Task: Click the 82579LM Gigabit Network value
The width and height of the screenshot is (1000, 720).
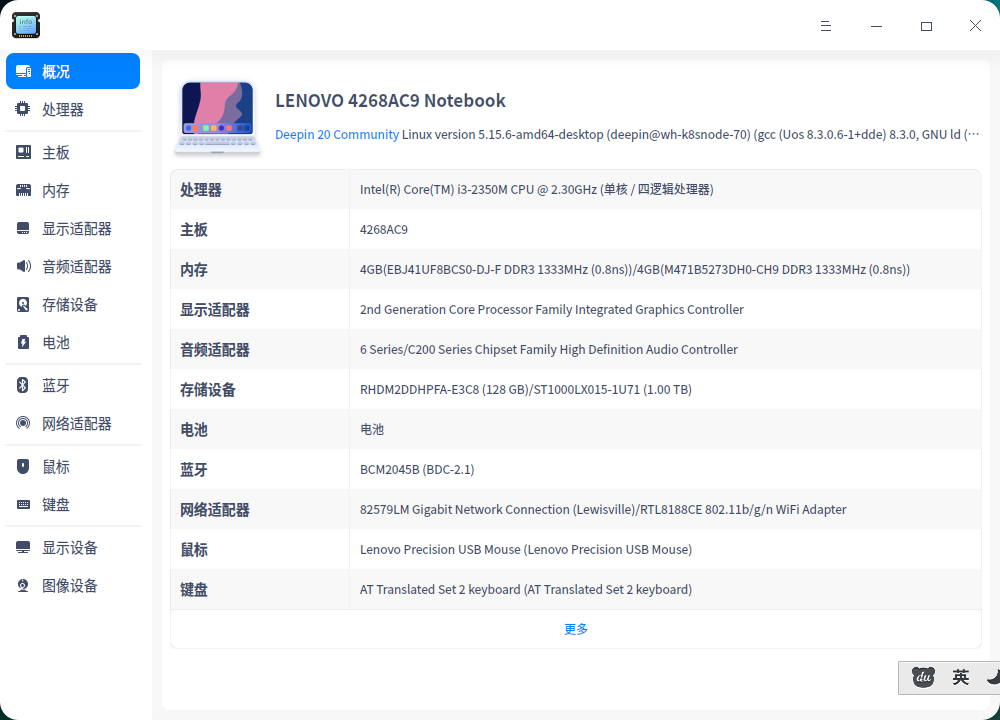Action: [x=603, y=510]
